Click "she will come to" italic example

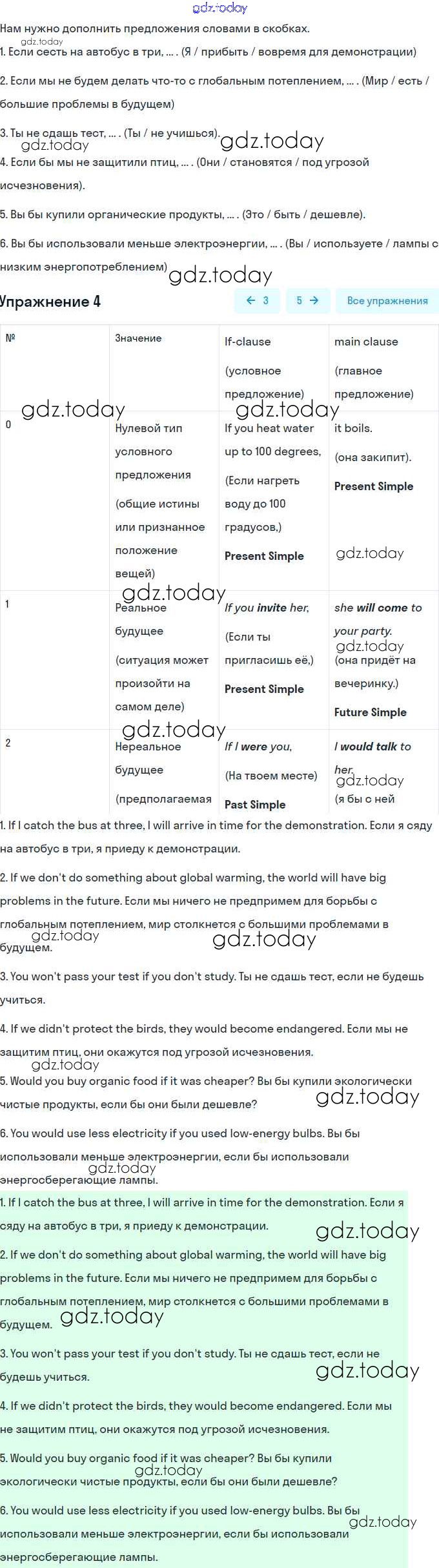pos(378,608)
